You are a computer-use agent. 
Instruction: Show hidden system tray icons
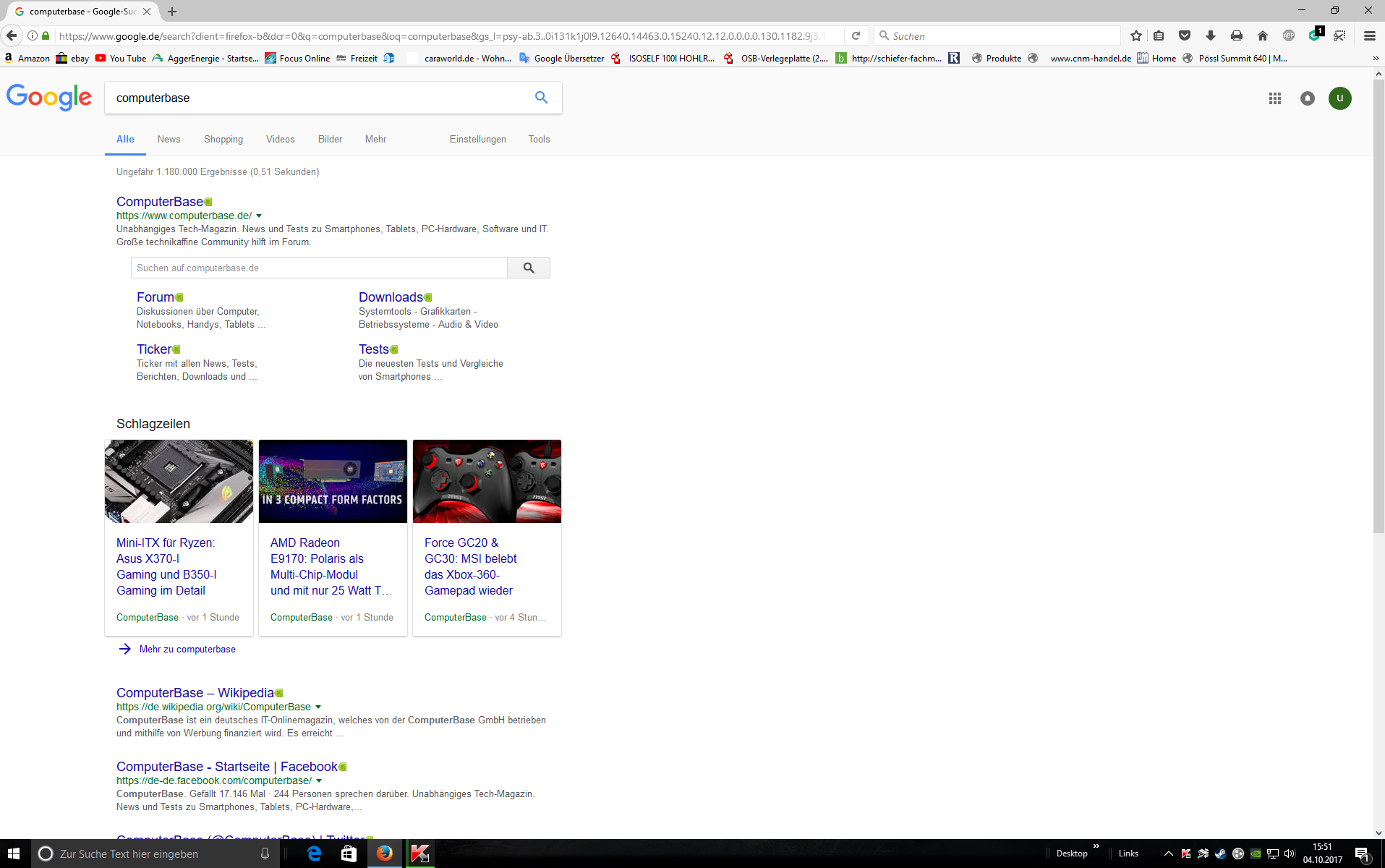click(1168, 854)
